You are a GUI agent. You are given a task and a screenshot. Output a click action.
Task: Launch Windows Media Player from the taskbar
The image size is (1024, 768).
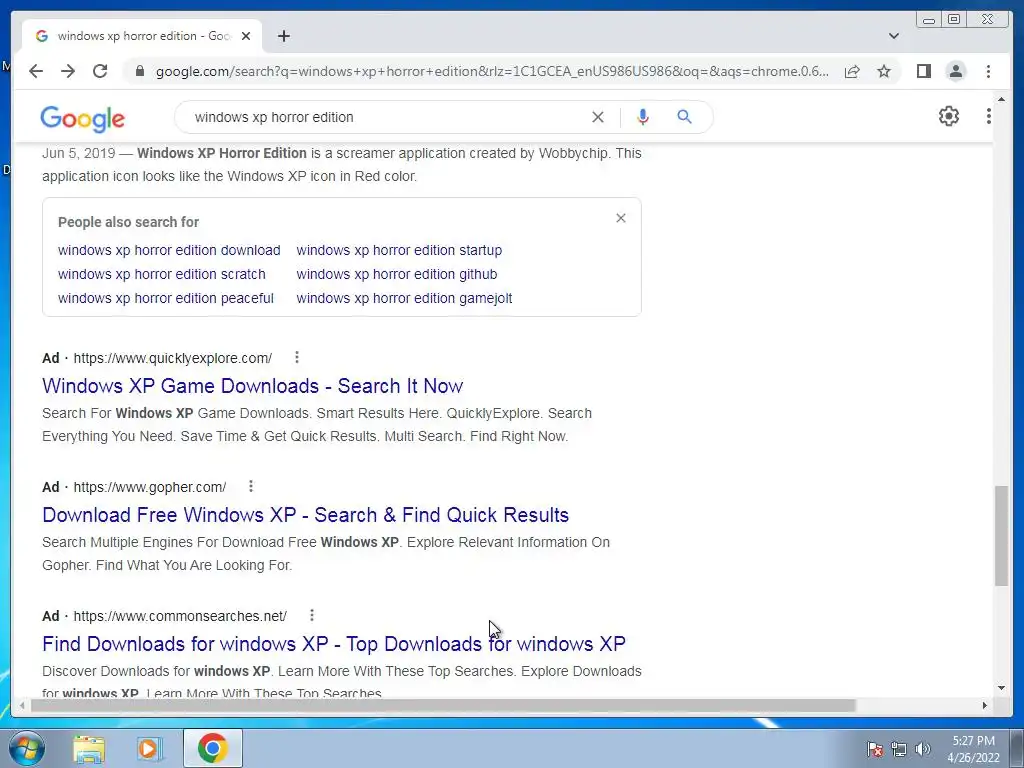pyautogui.click(x=150, y=748)
